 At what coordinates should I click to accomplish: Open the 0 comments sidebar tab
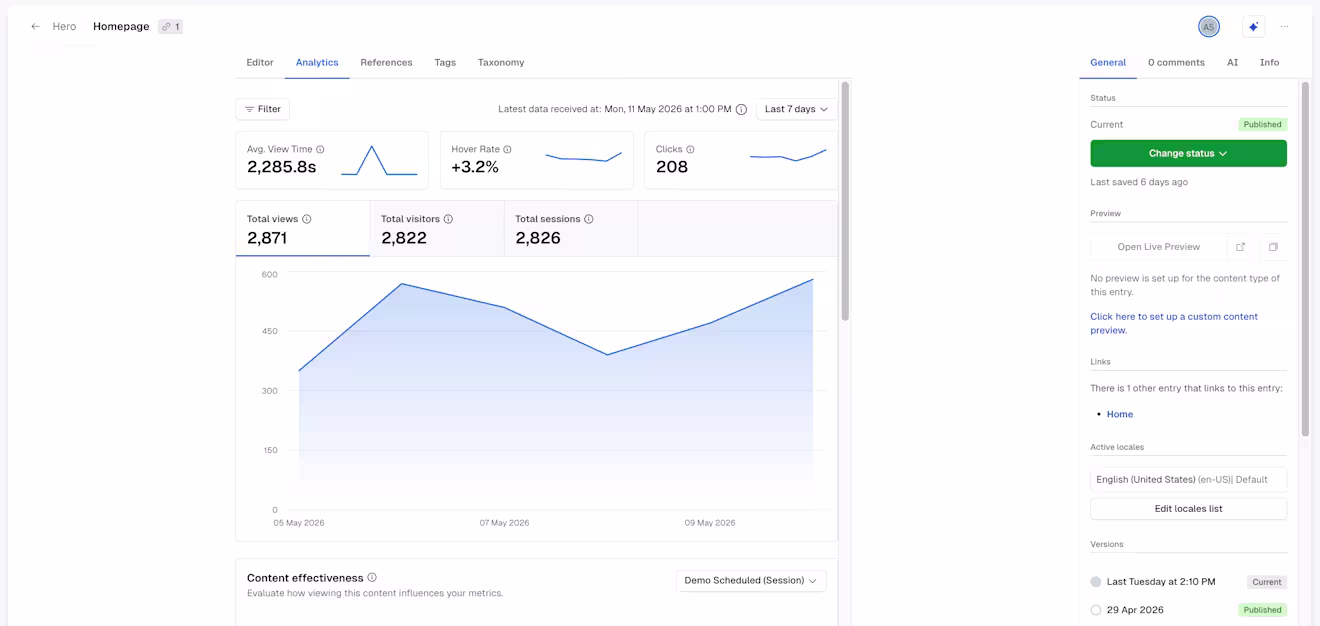tap(1176, 62)
